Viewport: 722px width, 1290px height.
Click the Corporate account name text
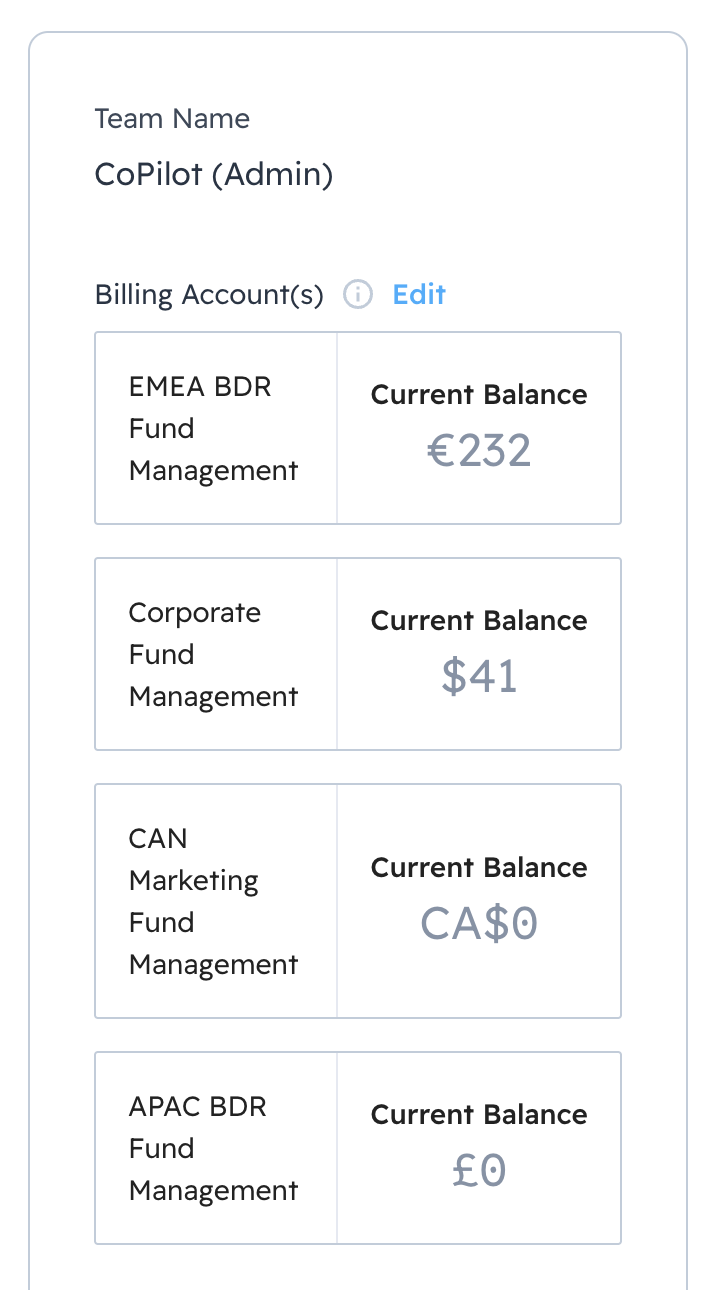click(213, 654)
